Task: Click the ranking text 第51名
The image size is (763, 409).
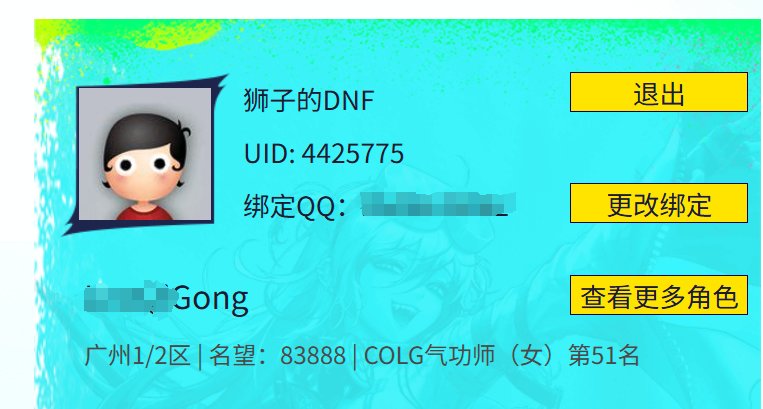Action: [x=603, y=356]
